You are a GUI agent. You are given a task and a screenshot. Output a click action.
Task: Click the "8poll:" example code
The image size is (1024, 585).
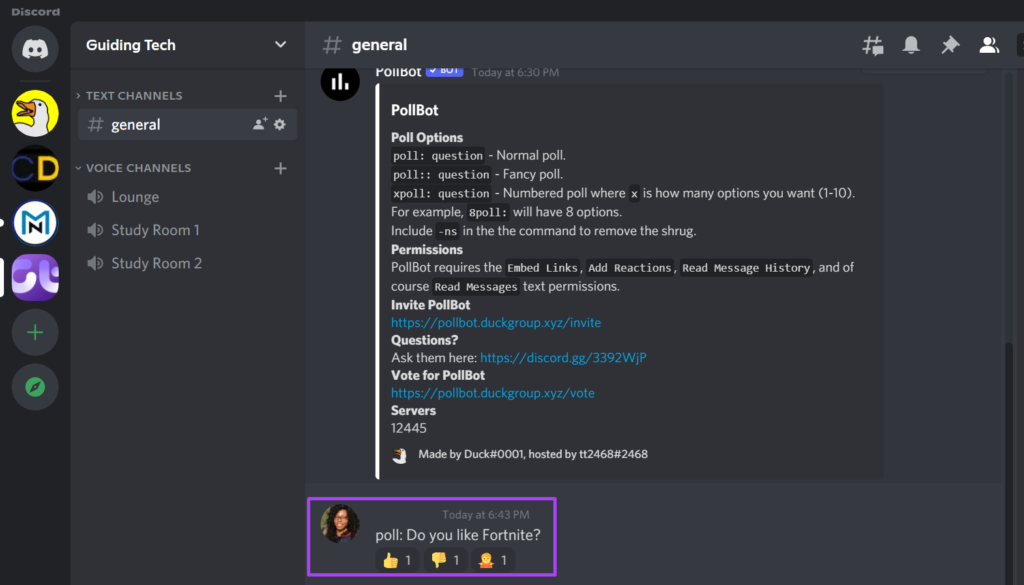coord(488,212)
